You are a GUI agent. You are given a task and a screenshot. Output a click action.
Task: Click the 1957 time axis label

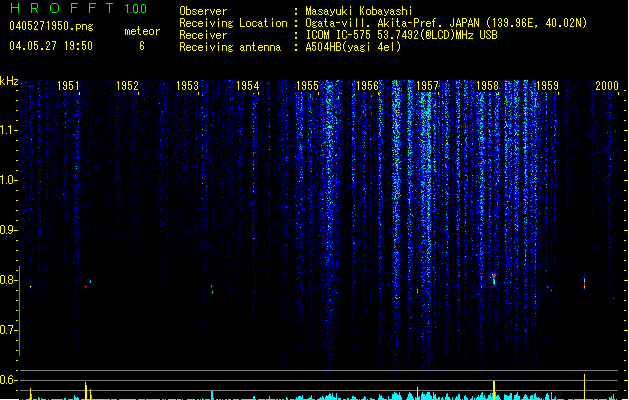click(x=427, y=85)
